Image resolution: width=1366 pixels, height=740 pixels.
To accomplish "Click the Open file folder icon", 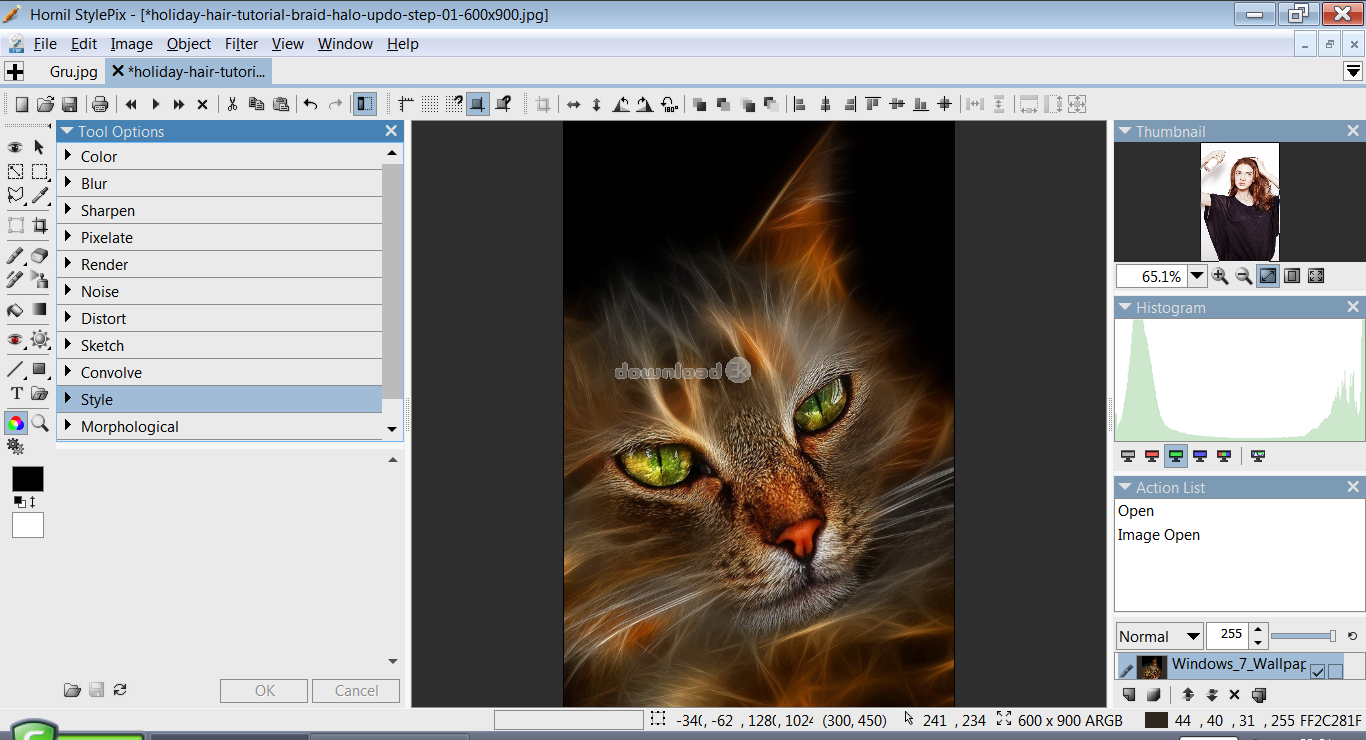I will click(45, 104).
